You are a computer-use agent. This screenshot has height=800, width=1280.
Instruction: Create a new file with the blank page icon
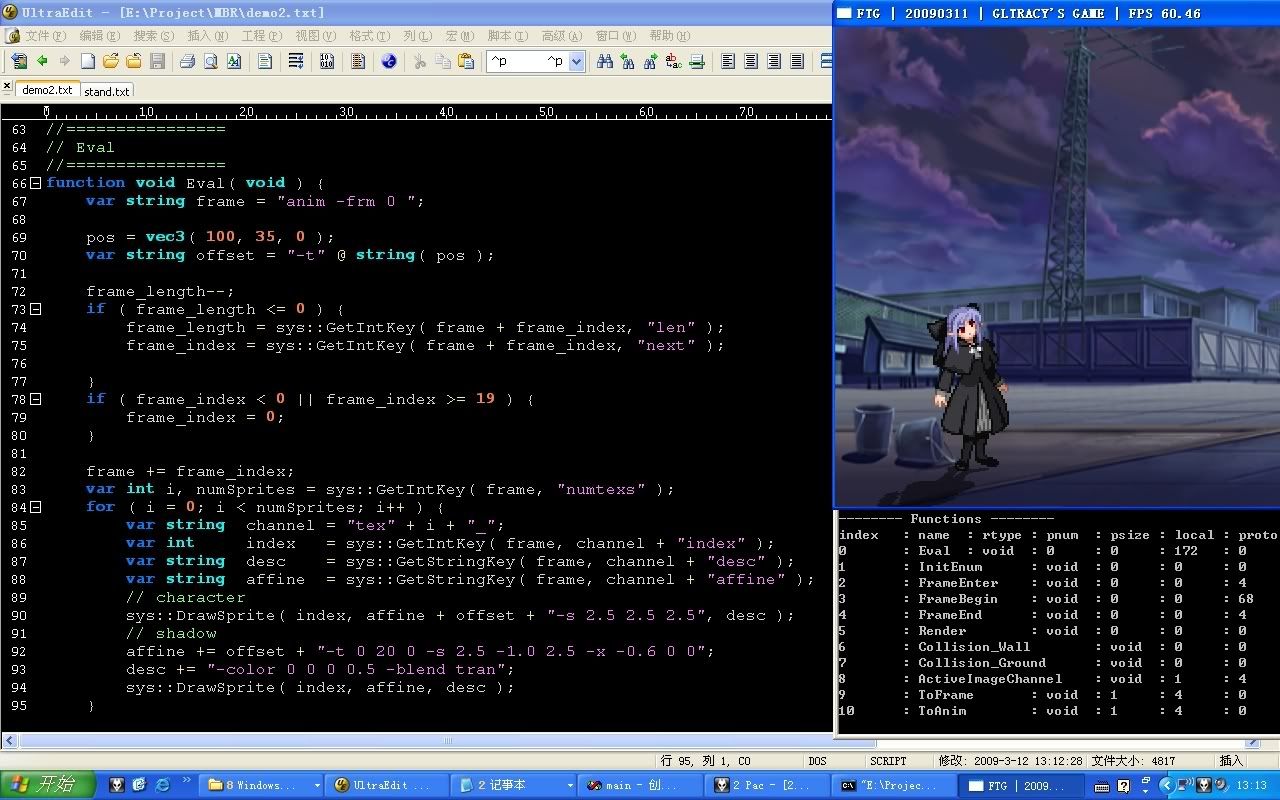coord(88,61)
